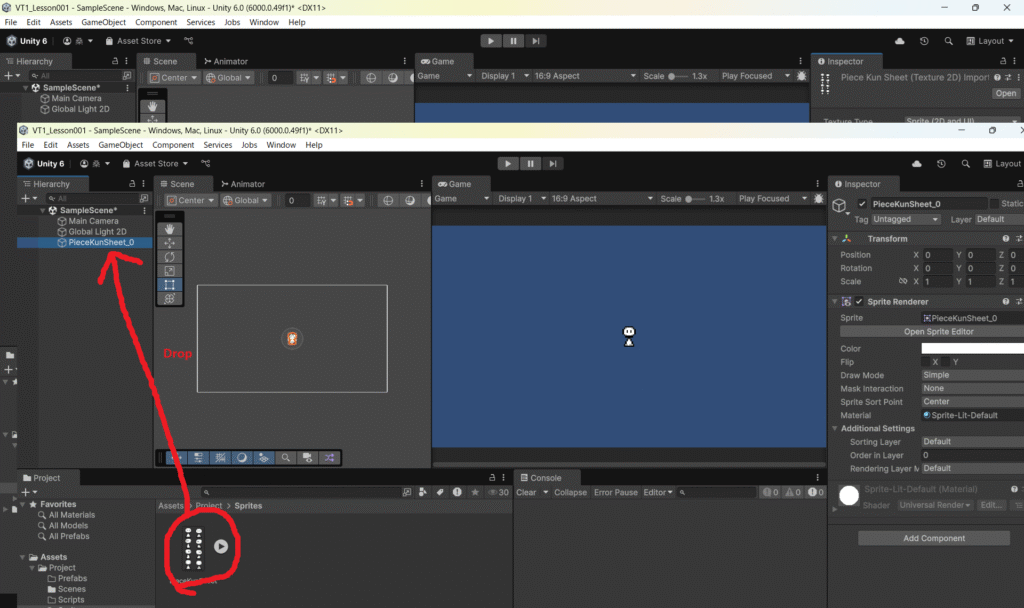This screenshot has width=1024, height=608.
Task: Open Component menu in front window
Action: (173, 145)
